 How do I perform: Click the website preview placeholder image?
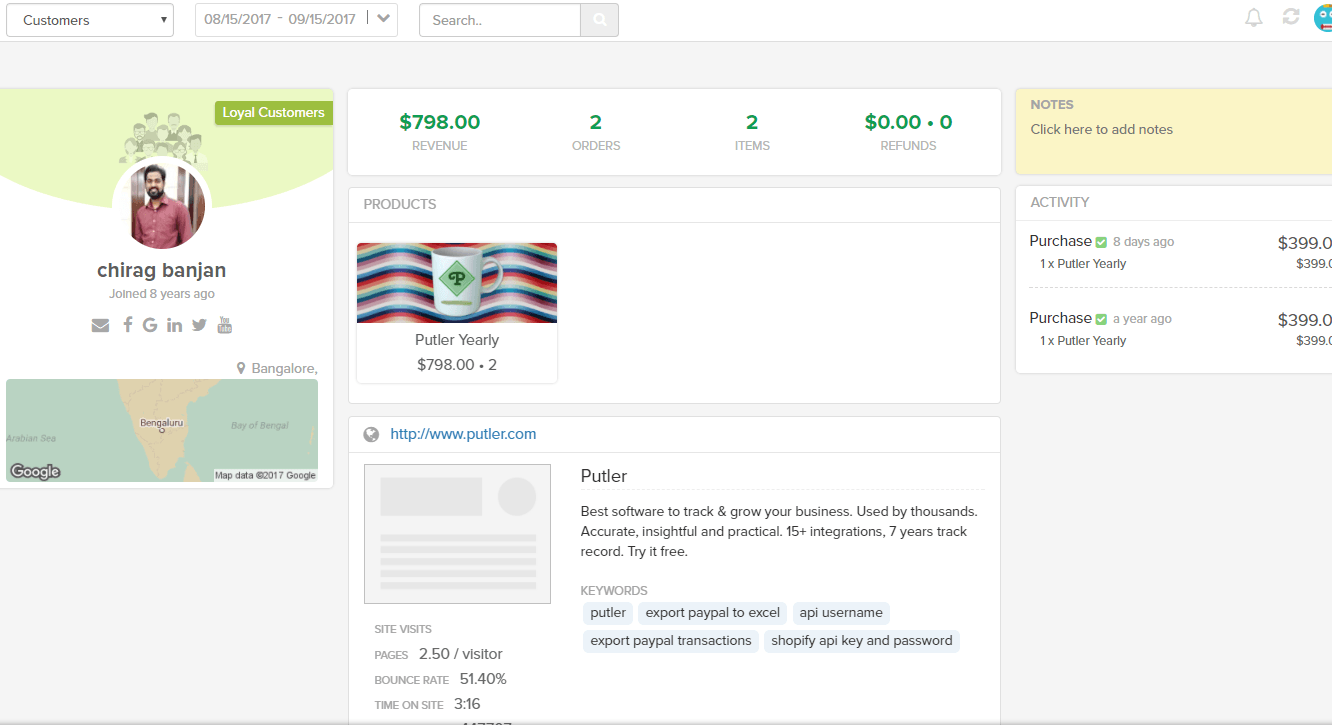[457, 534]
